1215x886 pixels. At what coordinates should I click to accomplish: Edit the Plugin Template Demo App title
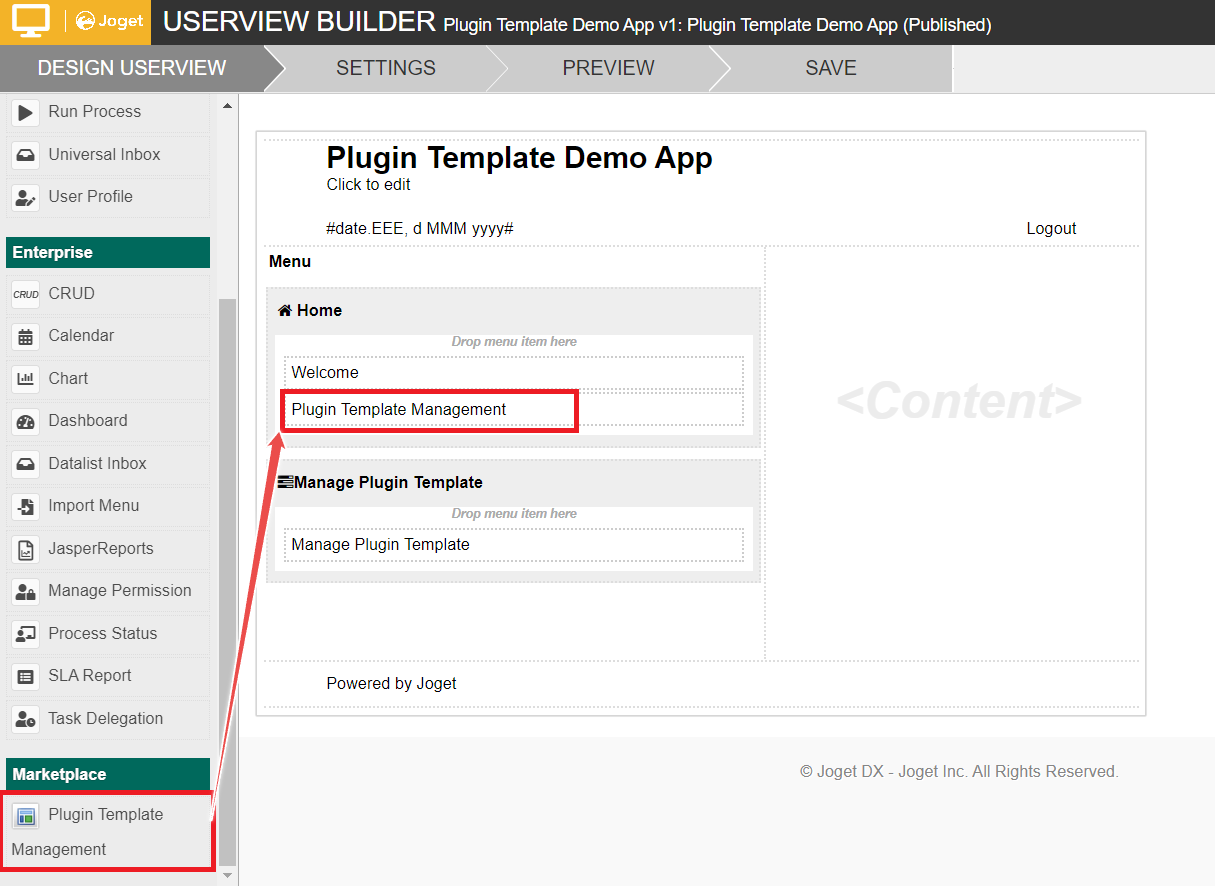tap(519, 158)
